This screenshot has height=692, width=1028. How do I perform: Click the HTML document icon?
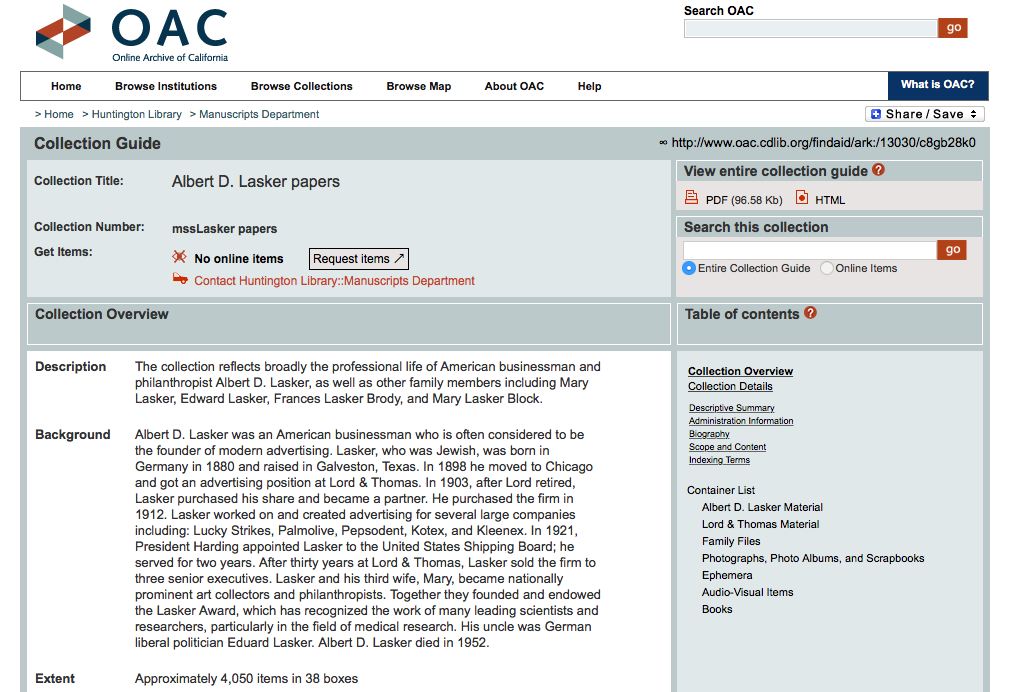pos(801,198)
